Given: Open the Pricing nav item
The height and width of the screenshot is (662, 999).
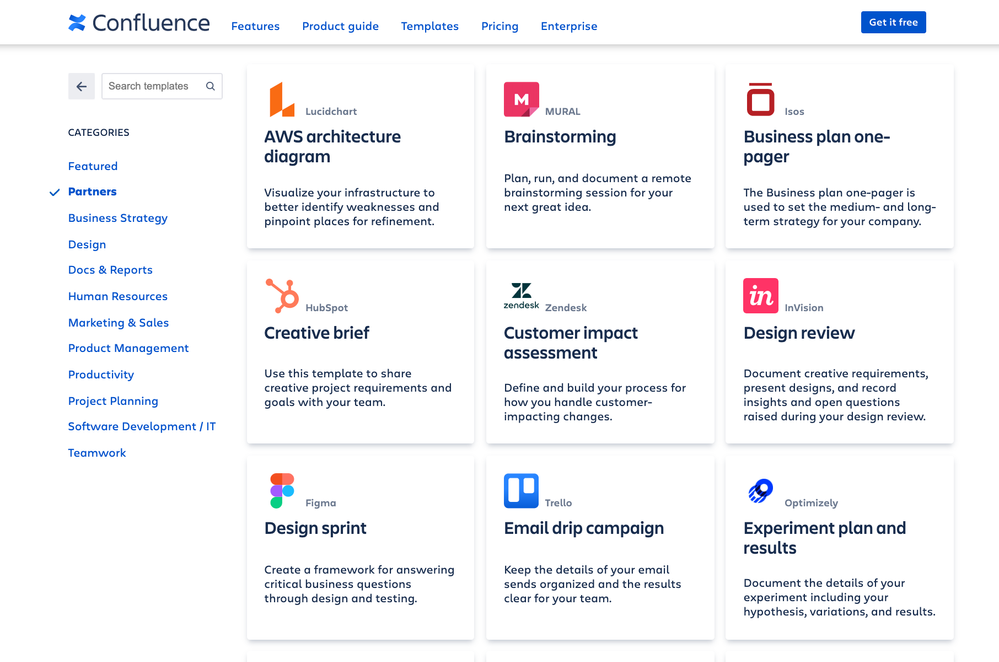Looking at the screenshot, I should (x=500, y=26).
